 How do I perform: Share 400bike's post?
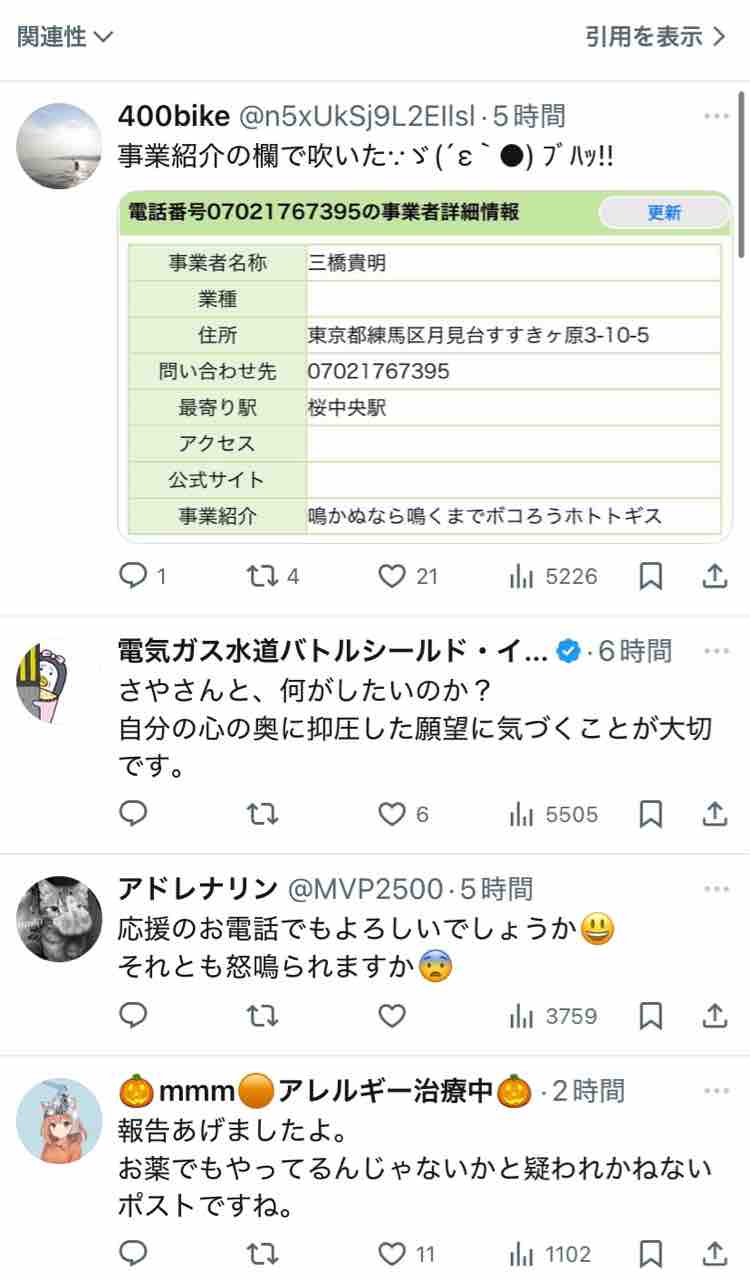point(715,576)
